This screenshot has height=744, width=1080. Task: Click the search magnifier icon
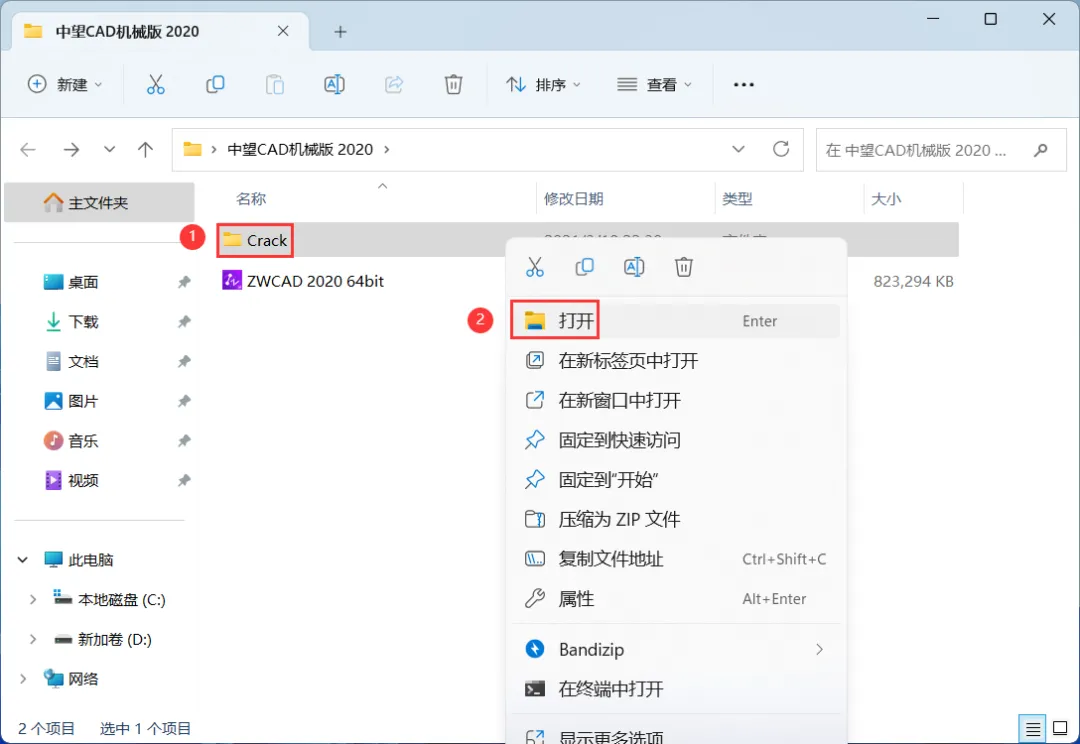tap(1041, 149)
